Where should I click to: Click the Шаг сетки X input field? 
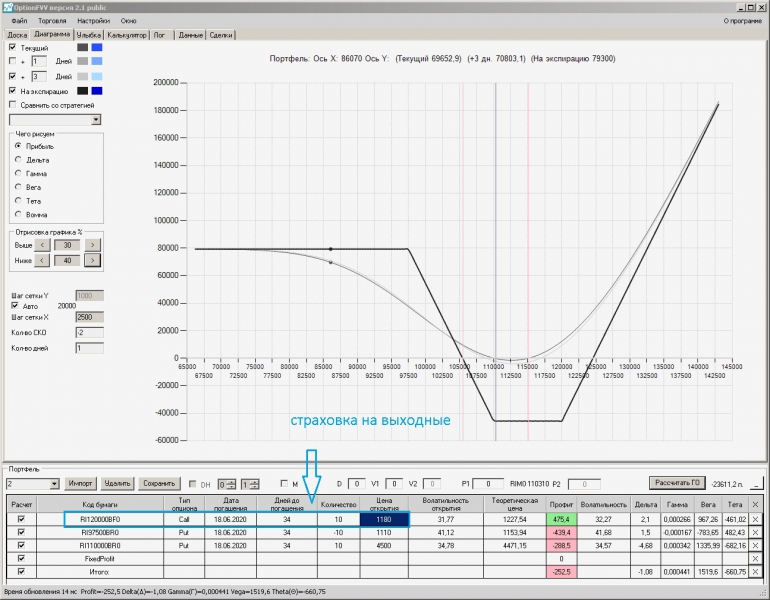(x=89, y=316)
